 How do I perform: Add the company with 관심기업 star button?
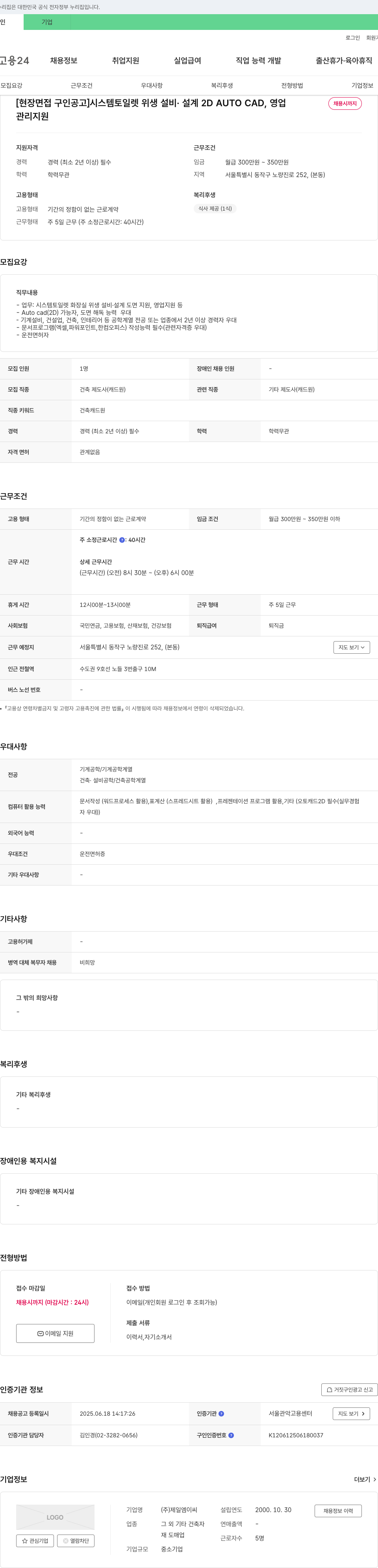click(35, 1540)
